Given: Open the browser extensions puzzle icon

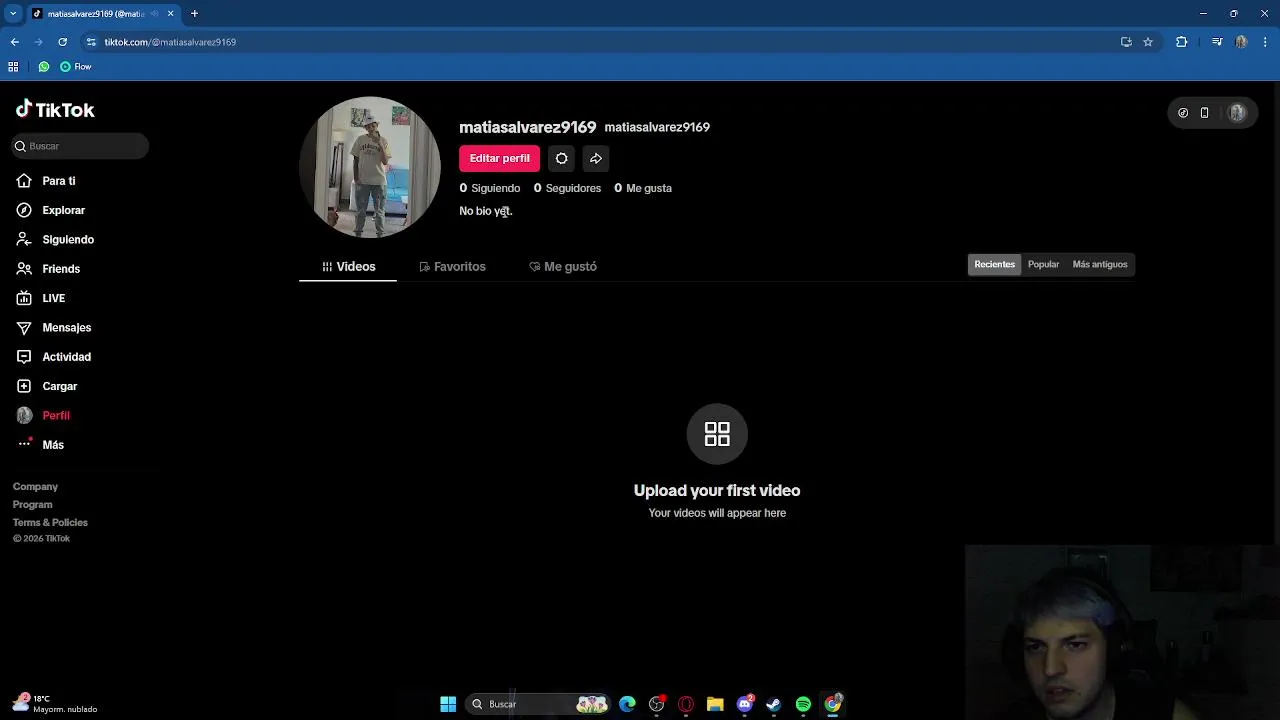Looking at the screenshot, I should click(1181, 42).
